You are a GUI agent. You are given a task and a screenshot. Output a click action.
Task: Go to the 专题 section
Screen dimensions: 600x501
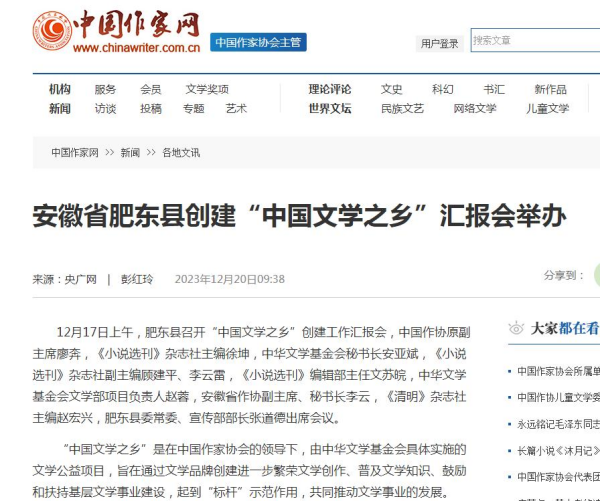point(194,109)
